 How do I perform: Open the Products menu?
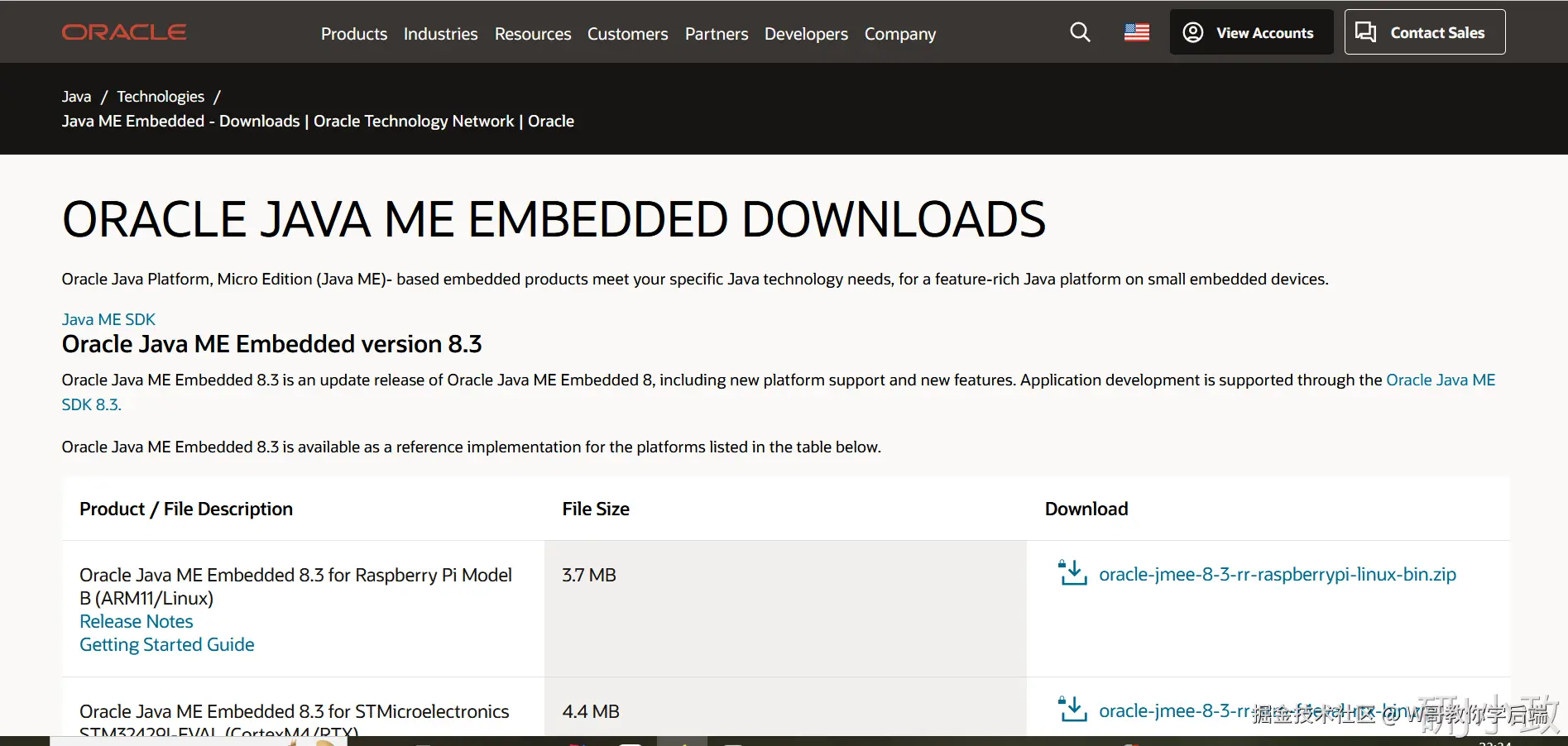354,34
